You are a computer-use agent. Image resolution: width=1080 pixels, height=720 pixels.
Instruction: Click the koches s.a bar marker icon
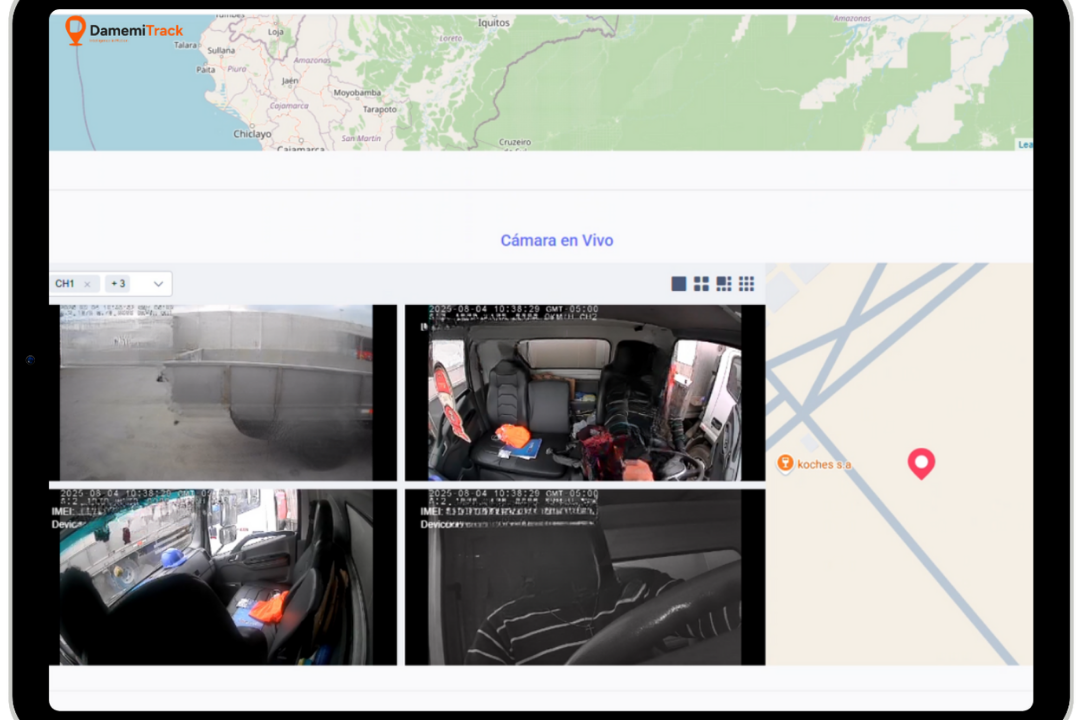785,464
